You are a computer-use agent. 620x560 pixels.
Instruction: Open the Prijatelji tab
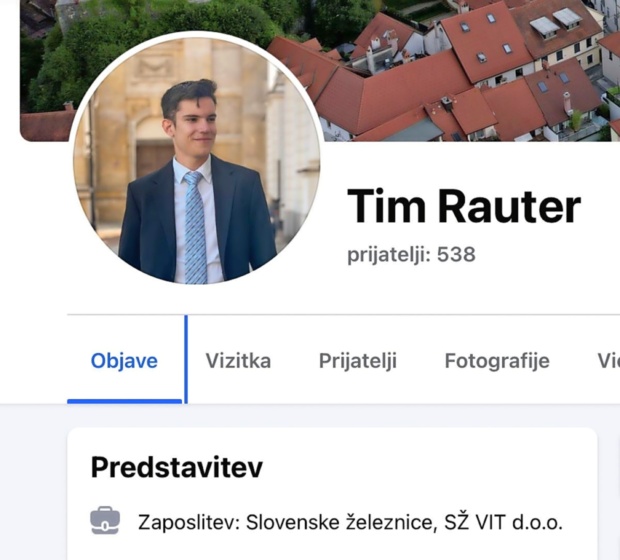coord(358,361)
